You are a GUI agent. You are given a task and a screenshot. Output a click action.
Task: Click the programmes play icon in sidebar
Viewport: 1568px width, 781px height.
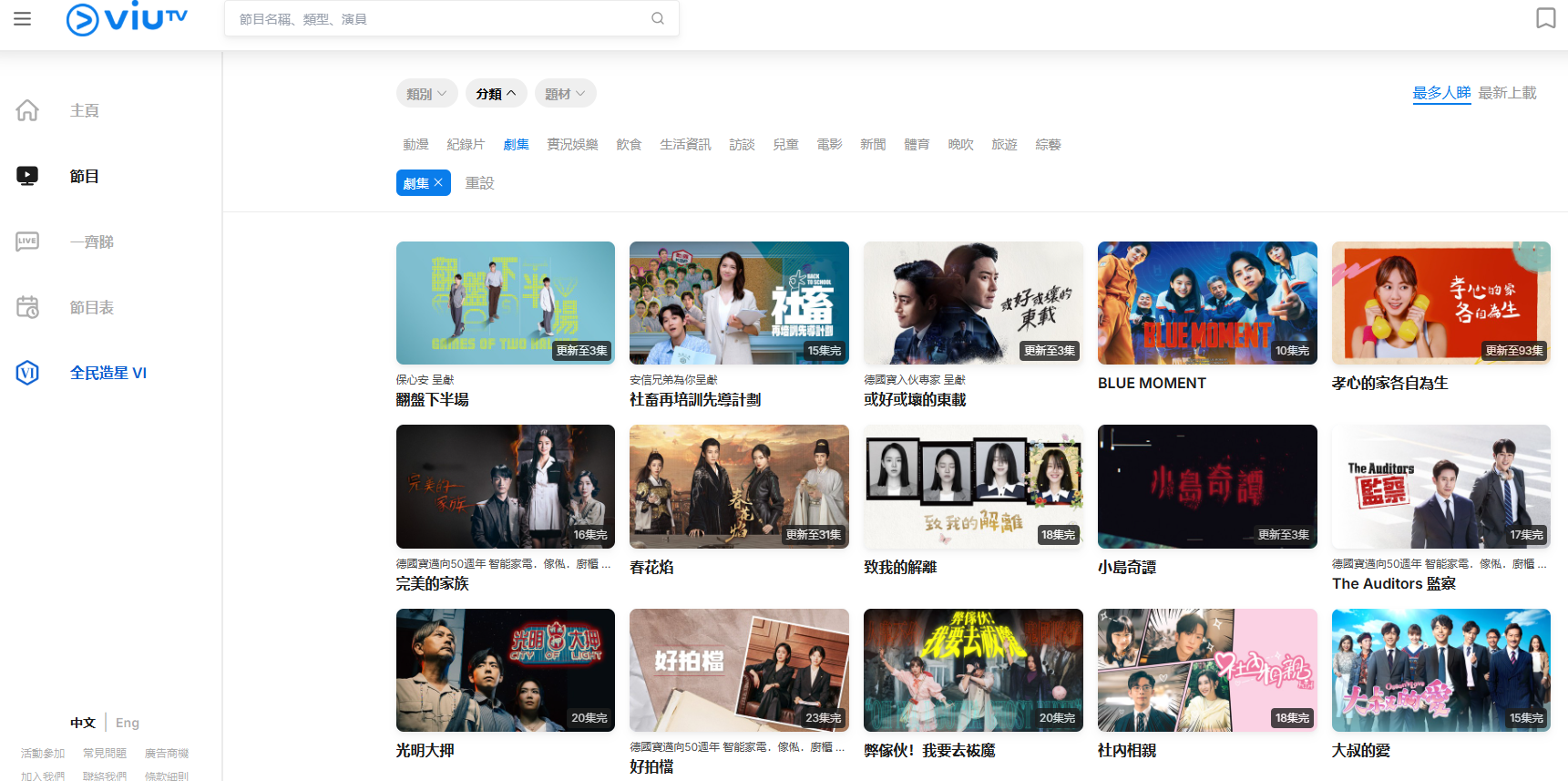pyautogui.click(x=27, y=176)
